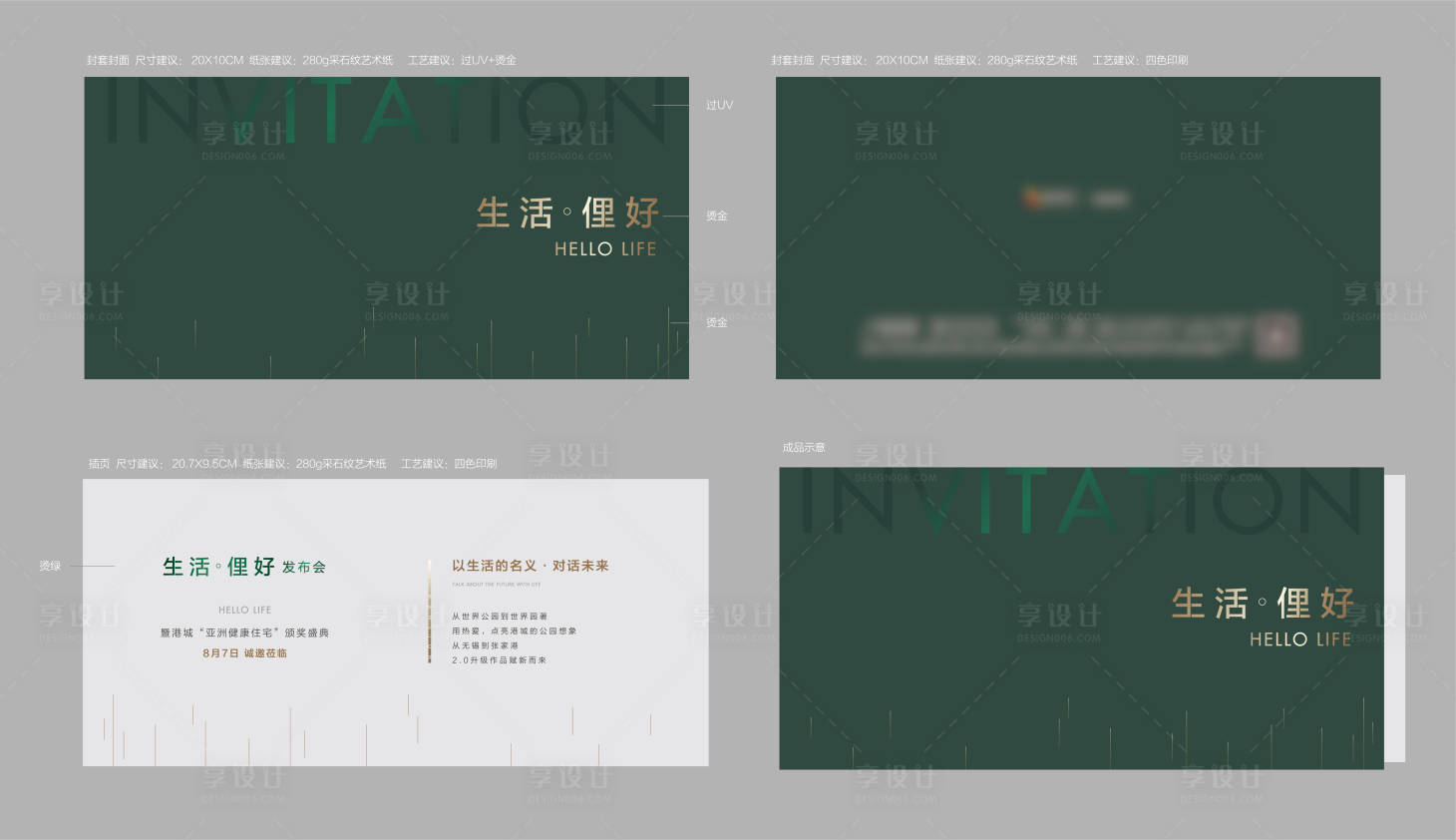
Task: Click the '烫金' label beside the cover's gold lines
Action: tap(717, 322)
